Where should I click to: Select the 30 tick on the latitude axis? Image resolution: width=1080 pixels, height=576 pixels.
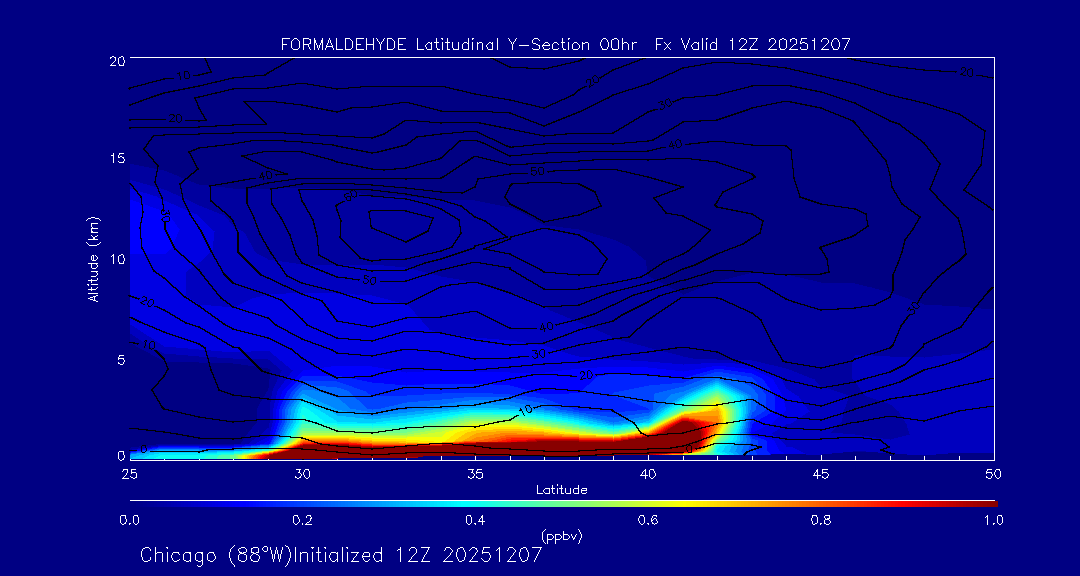pyautogui.click(x=302, y=473)
